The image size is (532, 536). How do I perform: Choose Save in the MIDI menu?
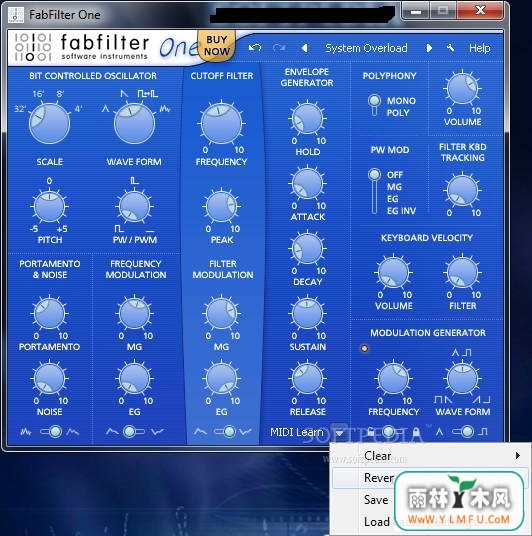[430, 500]
